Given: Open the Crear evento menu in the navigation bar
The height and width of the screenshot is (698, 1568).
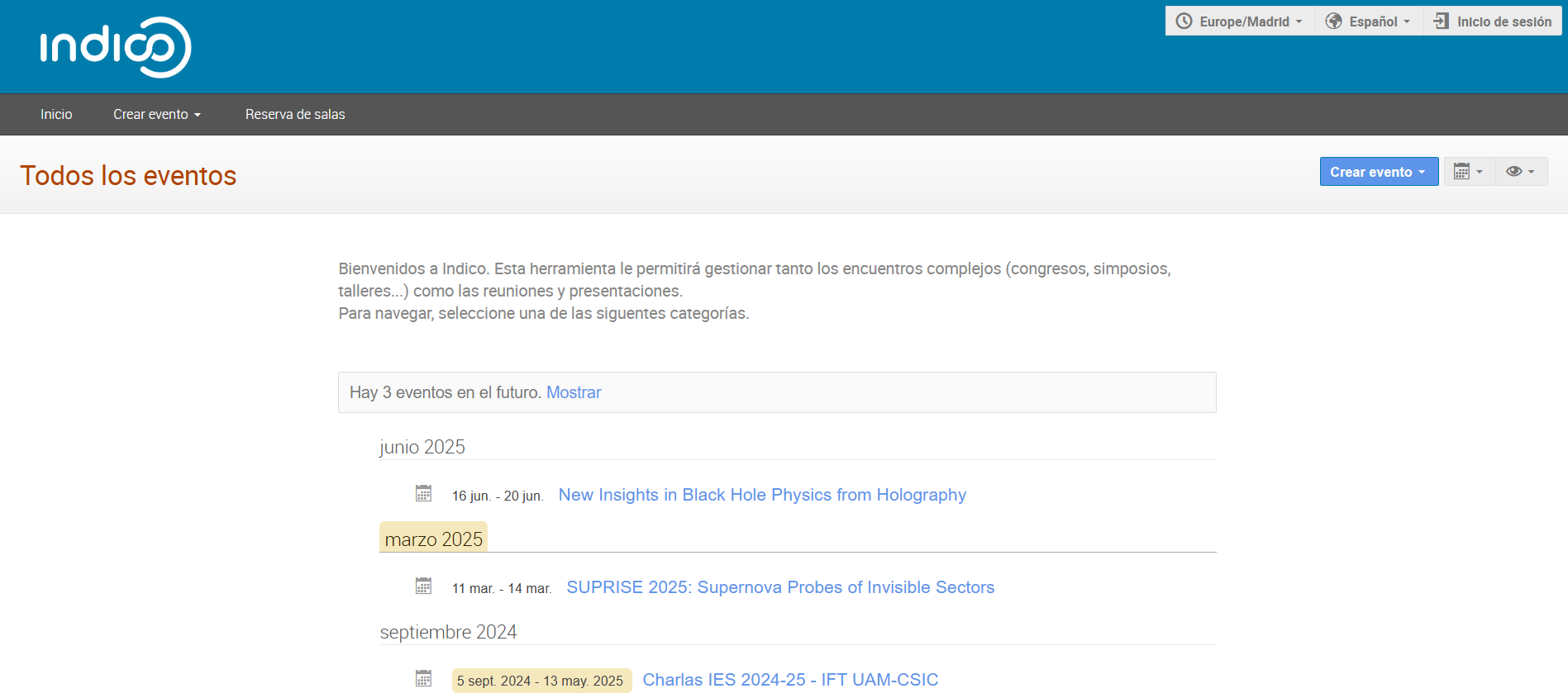Looking at the screenshot, I should pos(157,114).
